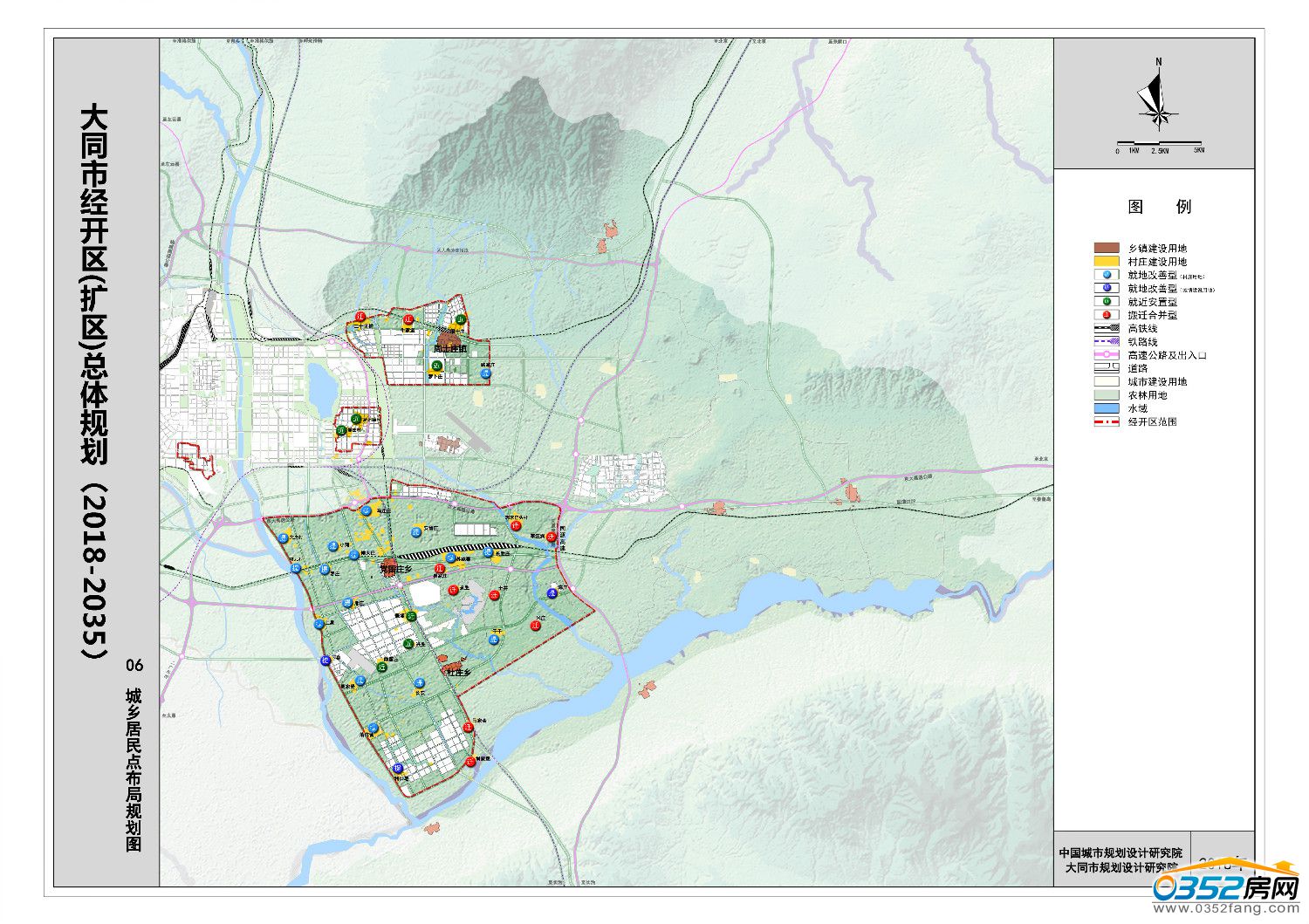Click the scale bar under compass

pyautogui.click(x=1159, y=144)
